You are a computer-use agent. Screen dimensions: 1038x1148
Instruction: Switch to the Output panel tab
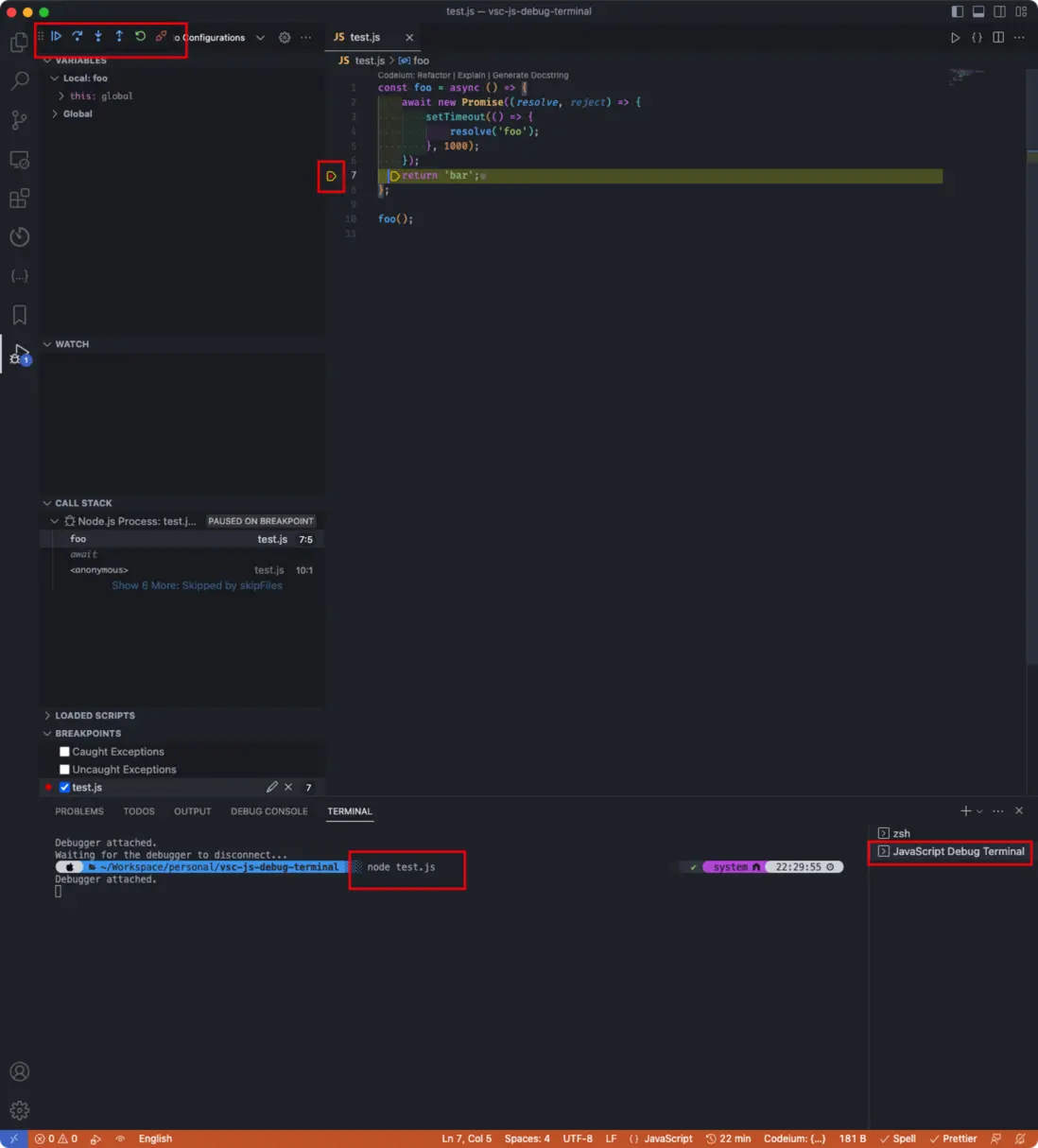(193, 811)
